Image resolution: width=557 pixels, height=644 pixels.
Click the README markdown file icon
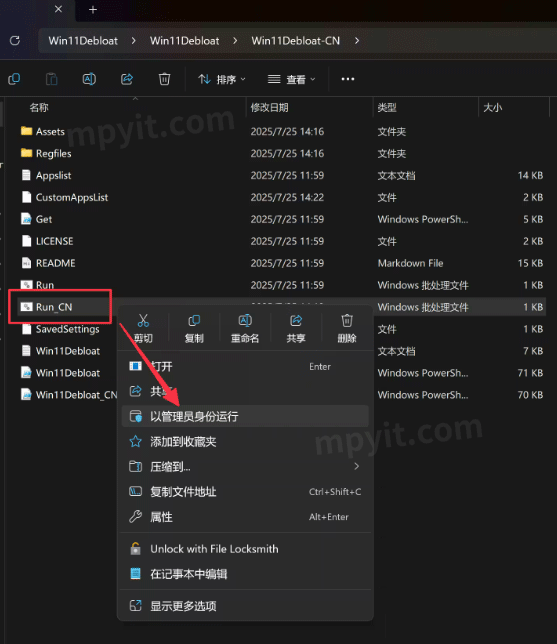tap(26, 263)
